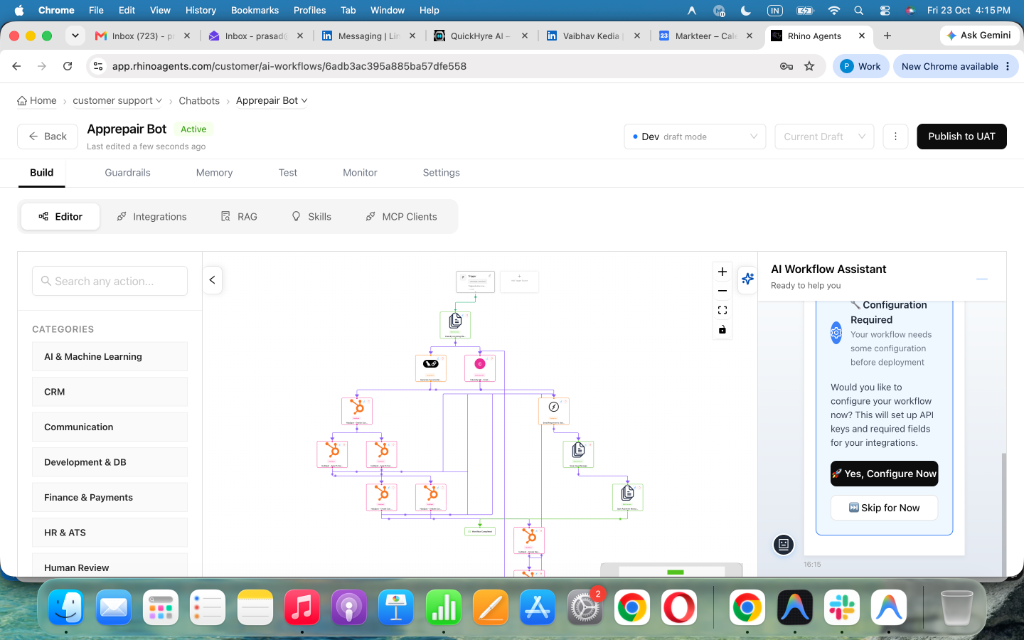Image resolution: width=1024 pixels, height=640 pixels.
Task: Open AI & Machine Learning category
Action: tap(110, 357)
